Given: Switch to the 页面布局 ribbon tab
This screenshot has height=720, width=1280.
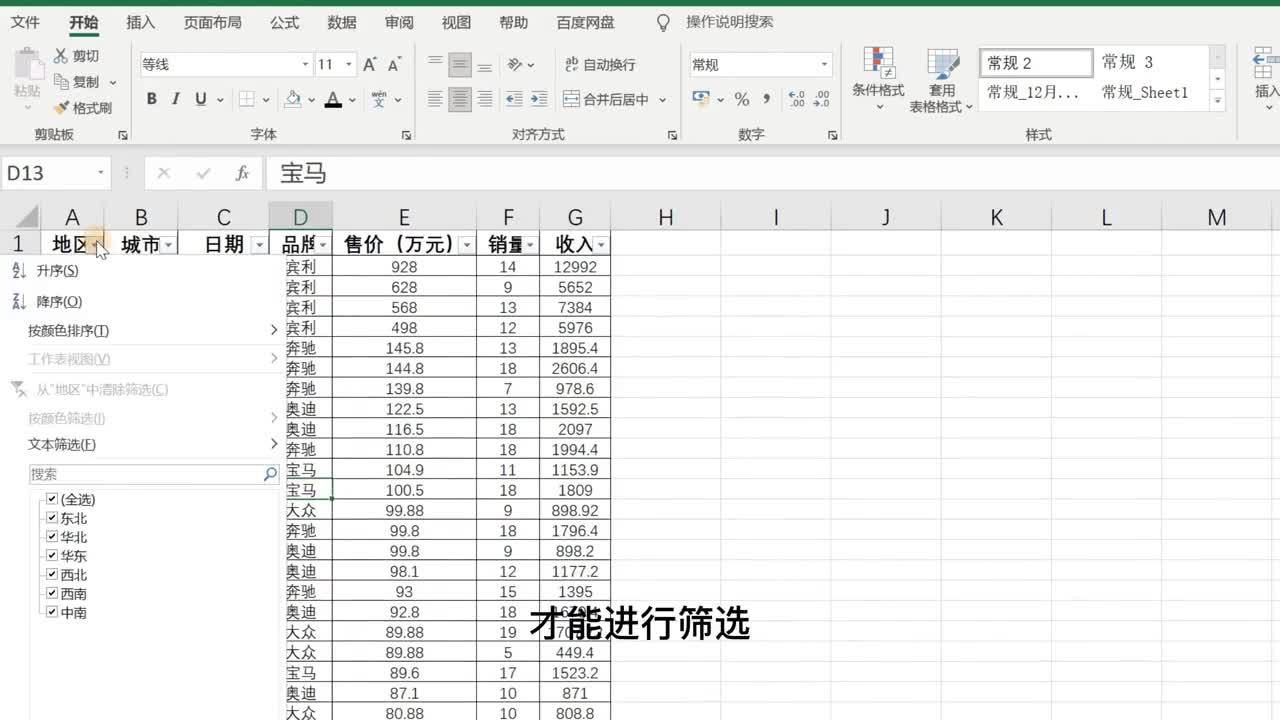Looking at the screenshot, I should coord(213,22).
